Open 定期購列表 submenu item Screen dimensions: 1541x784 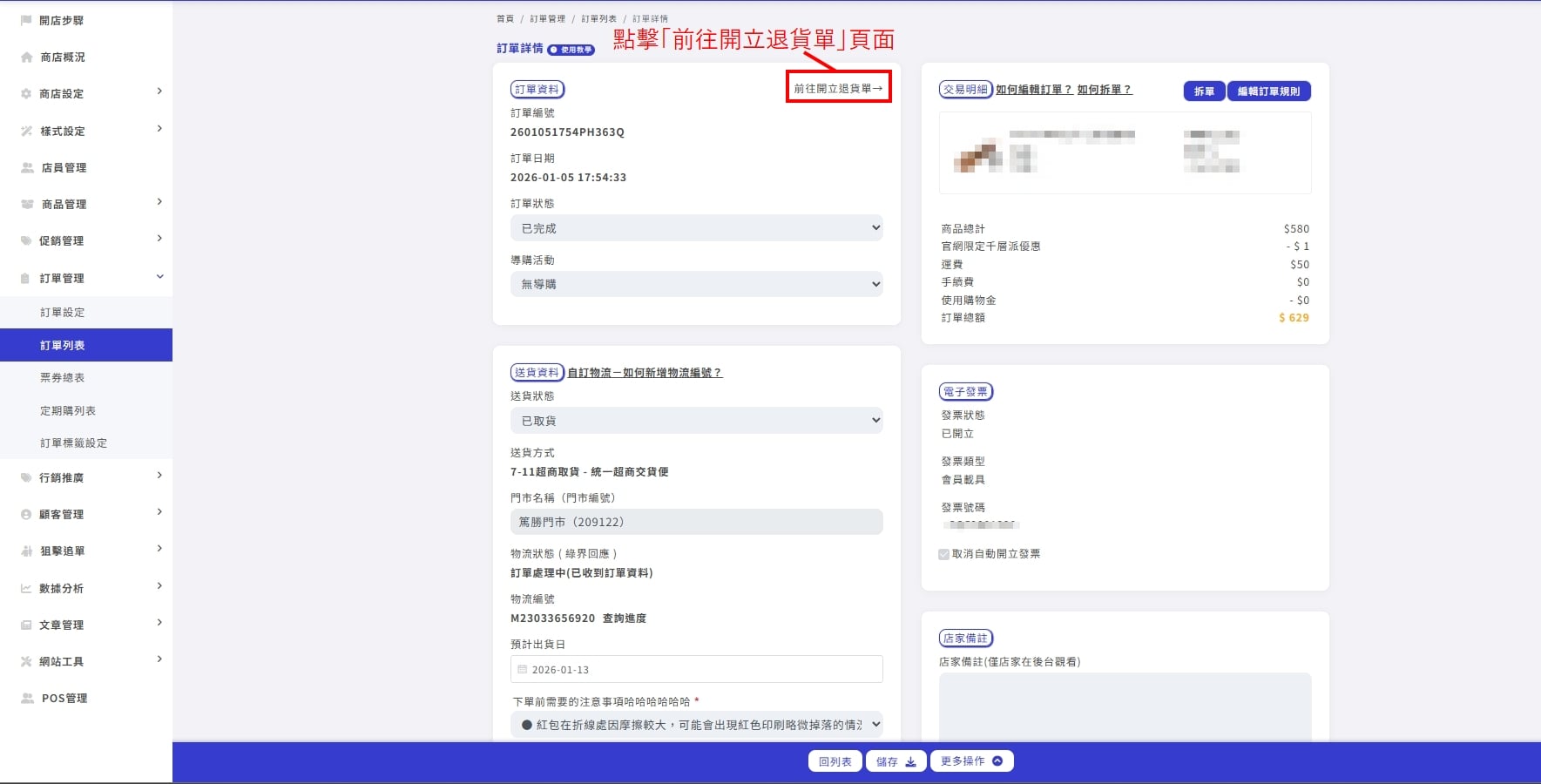68,410
